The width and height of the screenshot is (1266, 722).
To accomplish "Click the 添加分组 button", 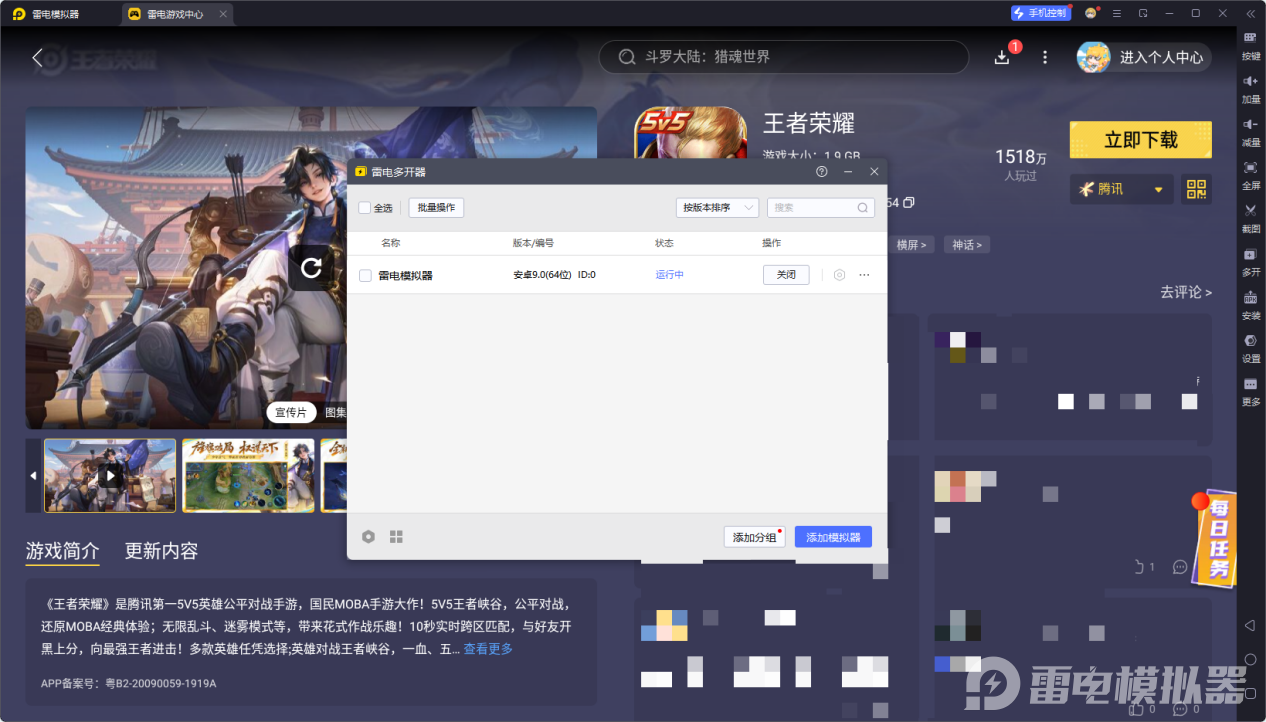I will tap(755, 537).
